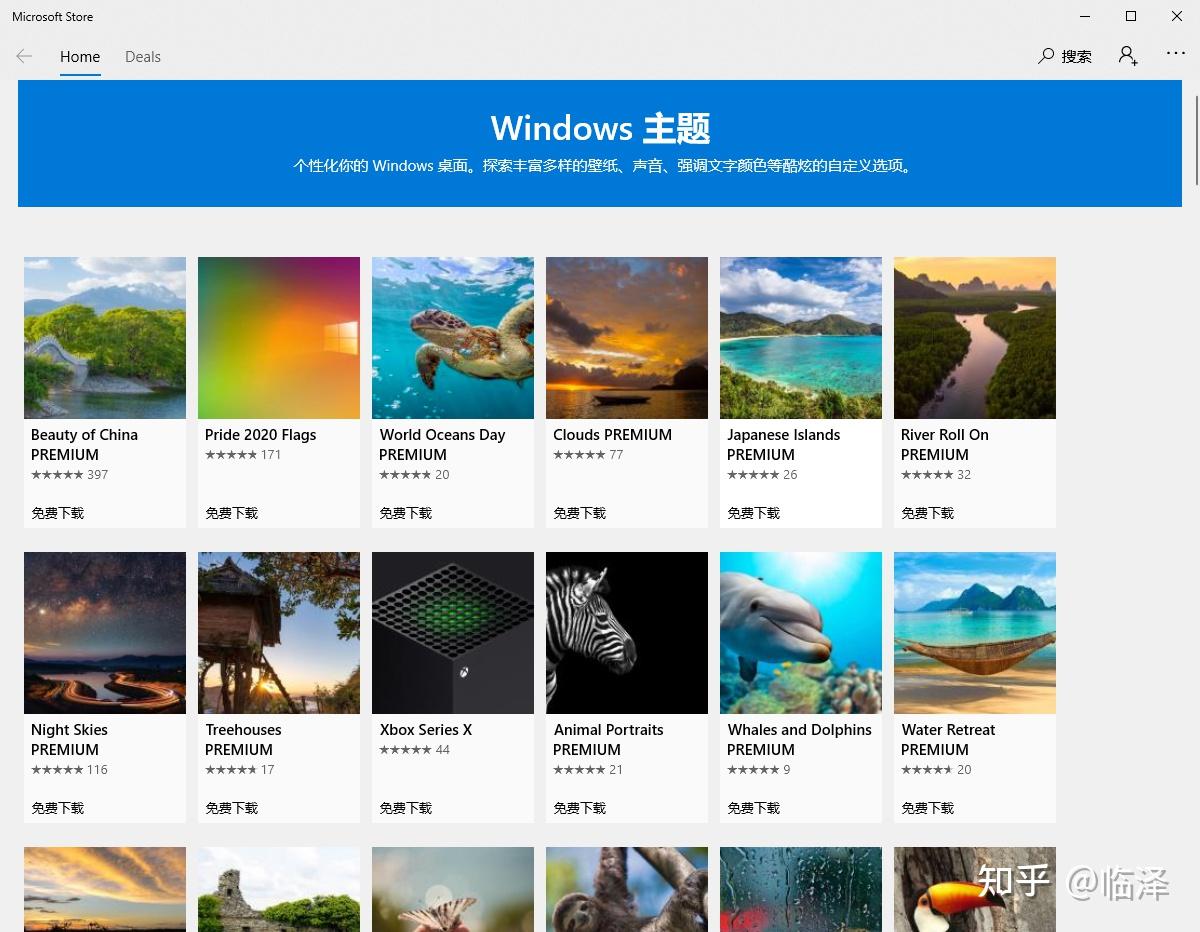Select the Whales and Dolphins PREMIUM title

(800, 739)
